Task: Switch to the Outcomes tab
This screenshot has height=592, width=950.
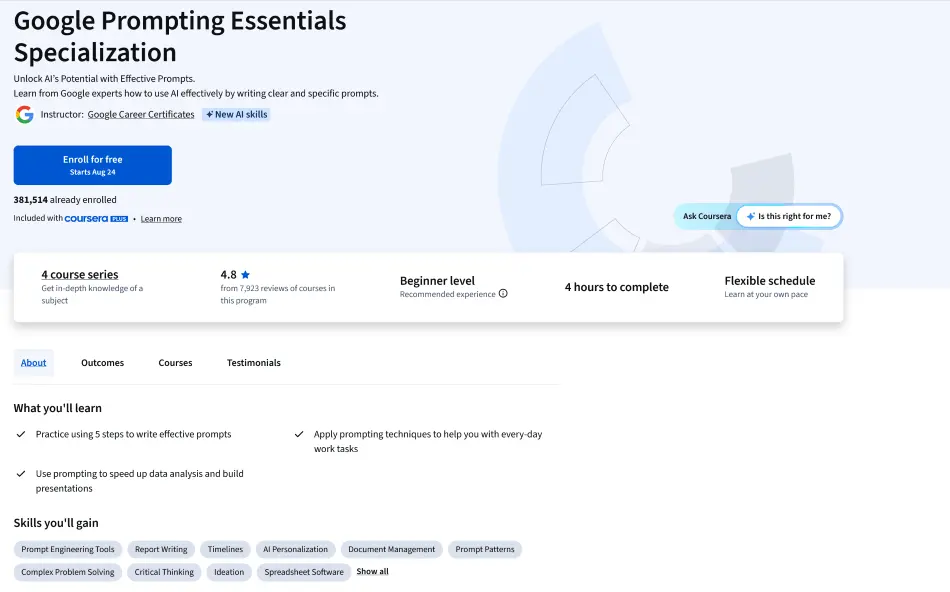Action: tap(102, 363)
